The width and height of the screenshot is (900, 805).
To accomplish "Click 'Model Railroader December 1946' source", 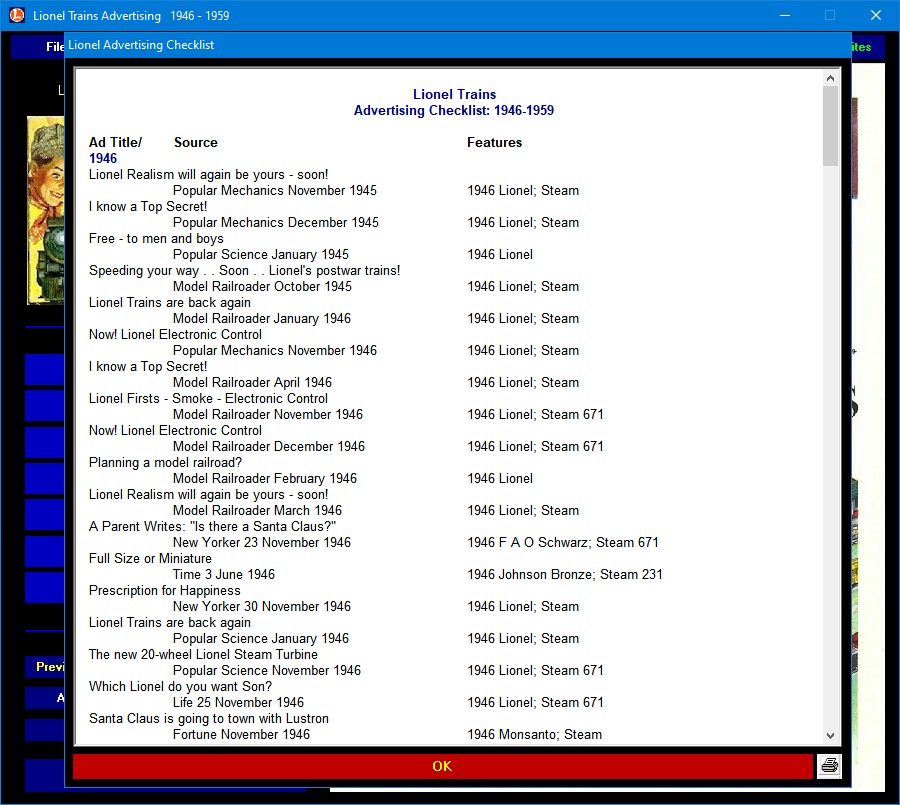I will pyautogui.click(x=269, y=447).
